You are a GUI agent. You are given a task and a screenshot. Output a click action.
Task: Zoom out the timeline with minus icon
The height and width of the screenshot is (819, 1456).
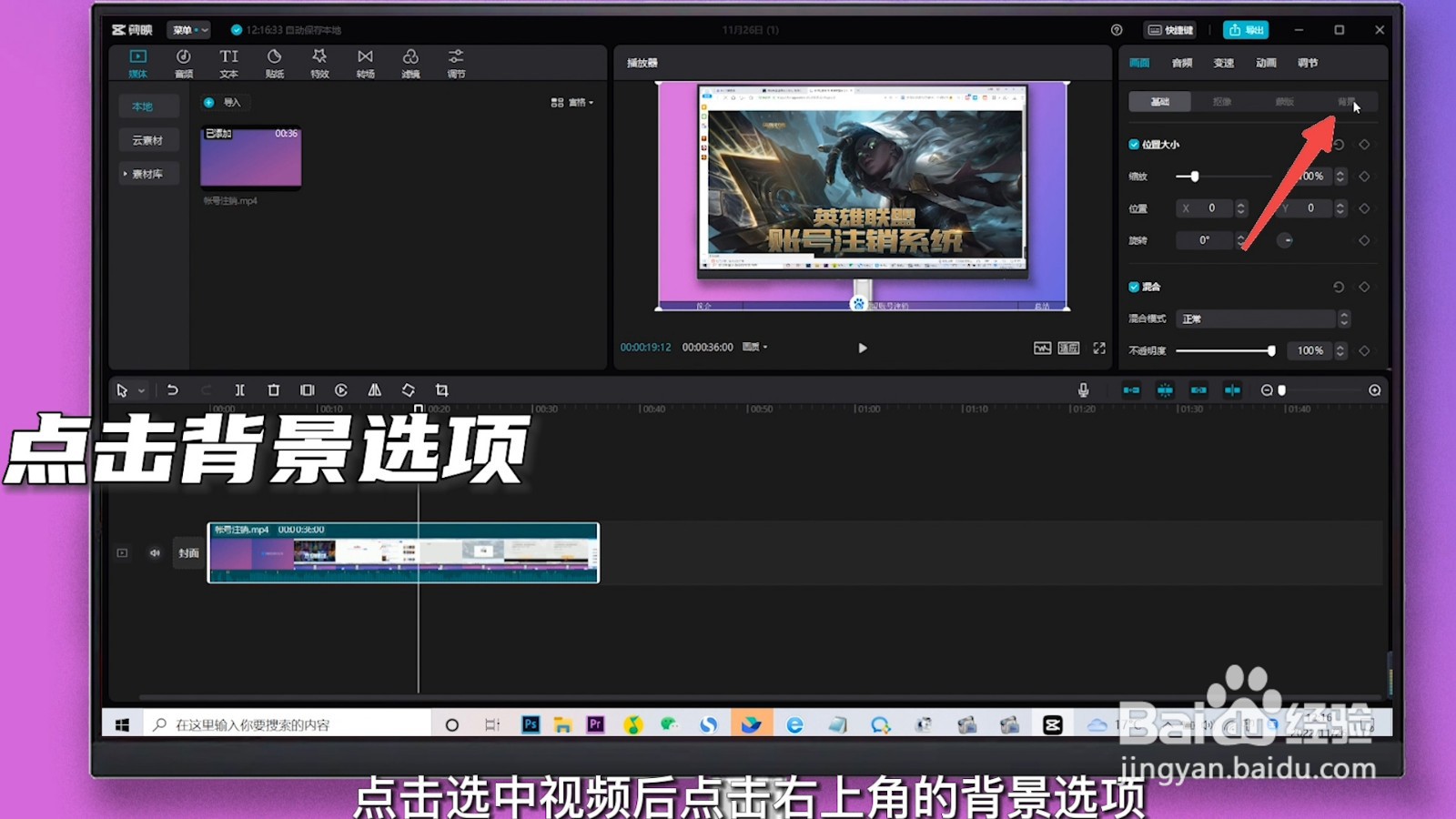[1266, 390]
